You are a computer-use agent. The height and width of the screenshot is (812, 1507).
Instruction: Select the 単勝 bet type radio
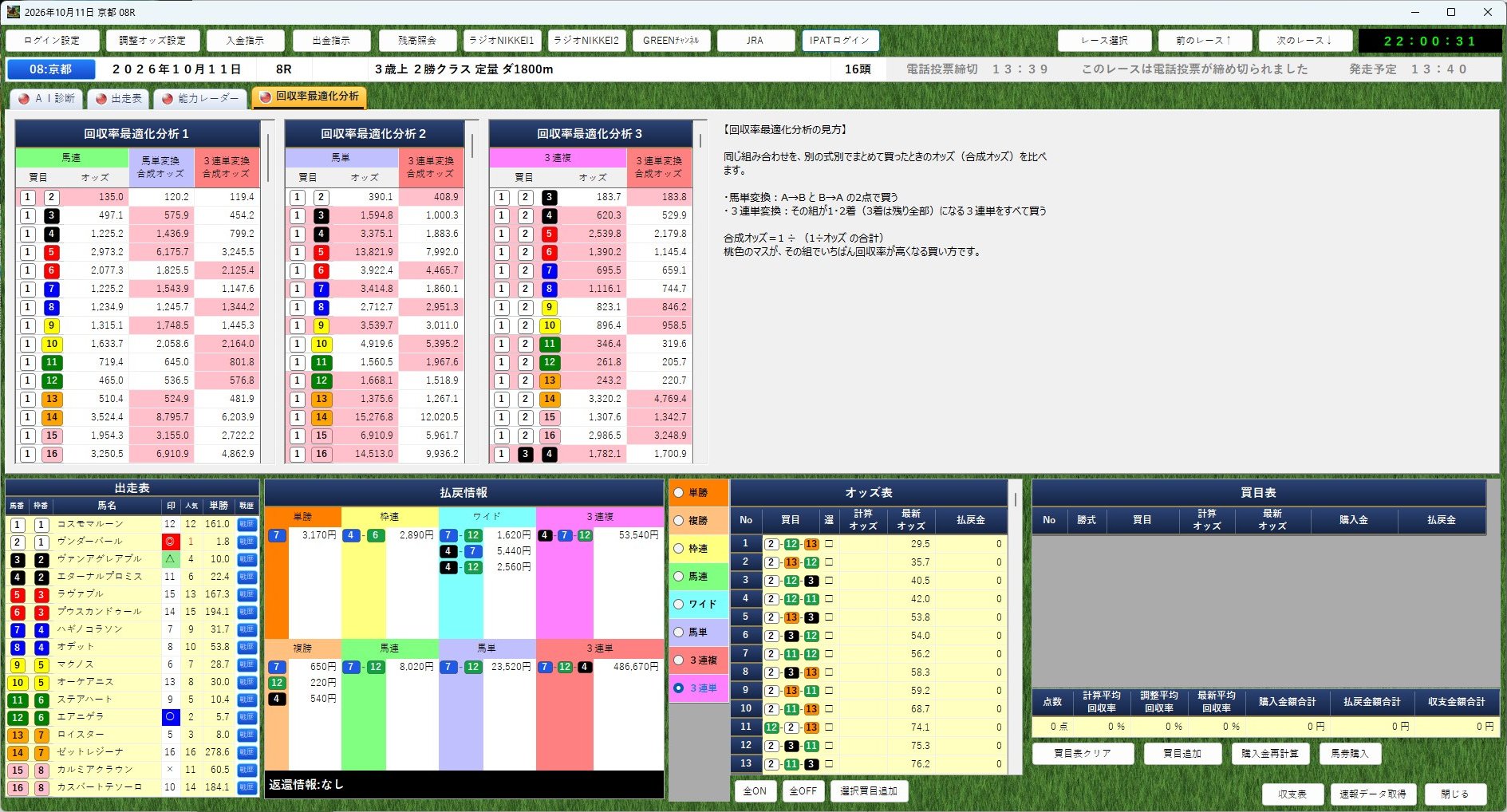coord(679,493)
